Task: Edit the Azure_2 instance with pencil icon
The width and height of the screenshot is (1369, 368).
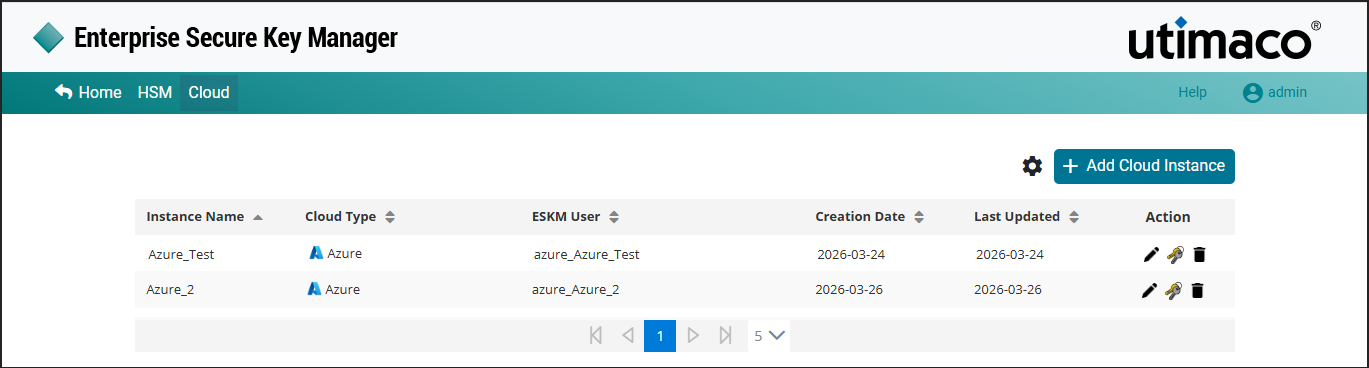Action: pyautogui.click(x=1149, y=291)
